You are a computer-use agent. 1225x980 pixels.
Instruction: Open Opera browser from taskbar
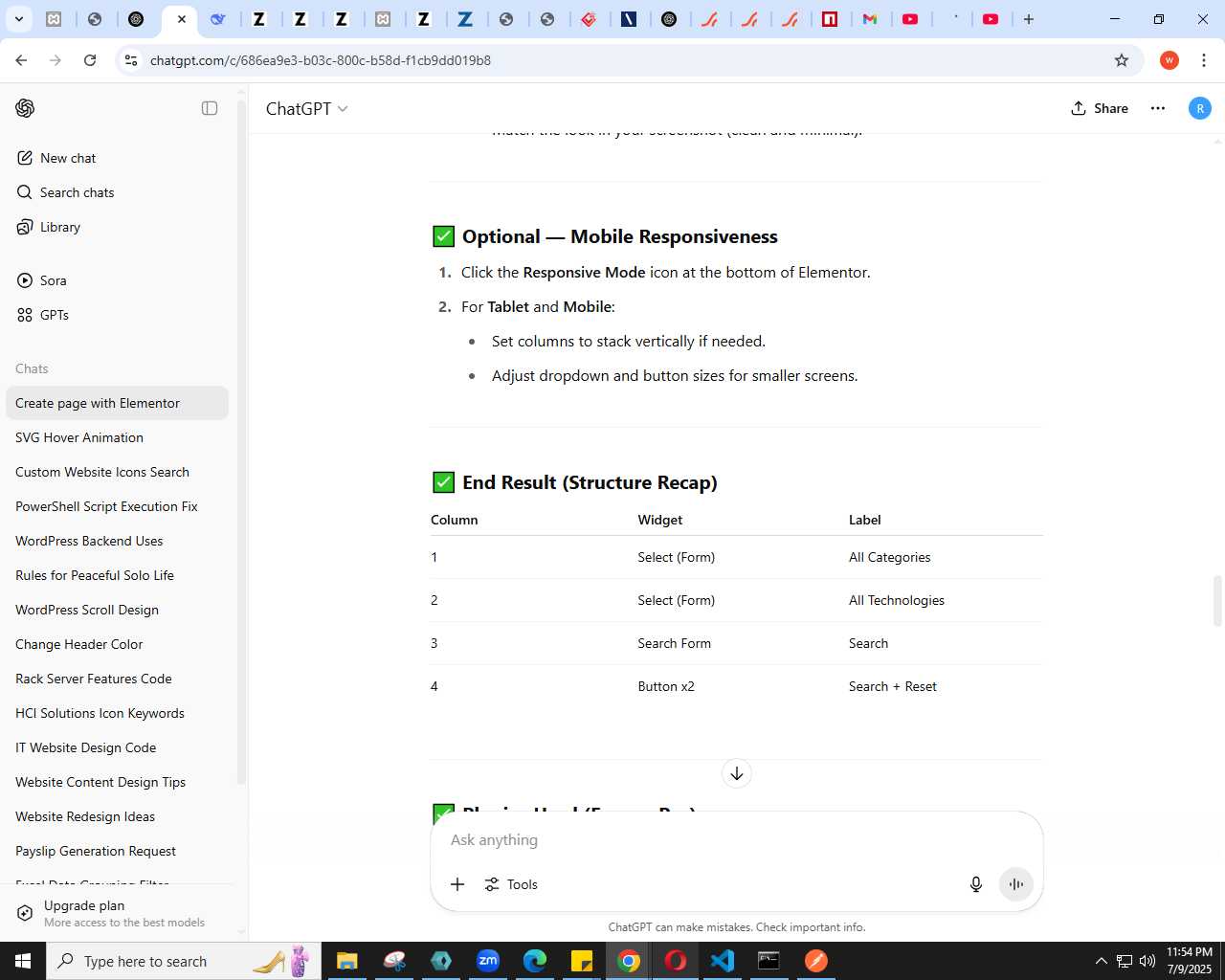676,961
